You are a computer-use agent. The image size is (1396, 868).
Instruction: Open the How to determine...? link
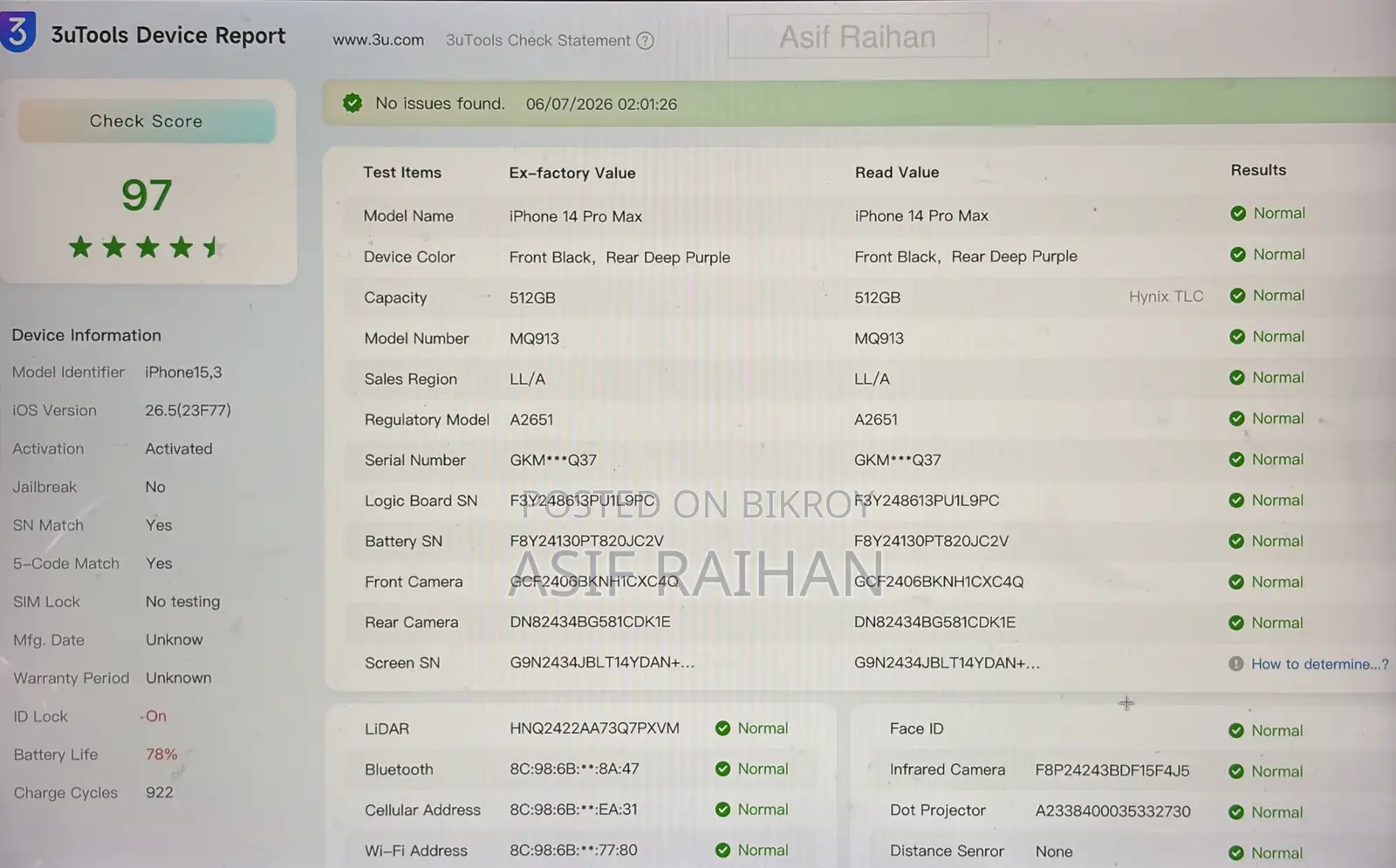[x=1320, y=664]
